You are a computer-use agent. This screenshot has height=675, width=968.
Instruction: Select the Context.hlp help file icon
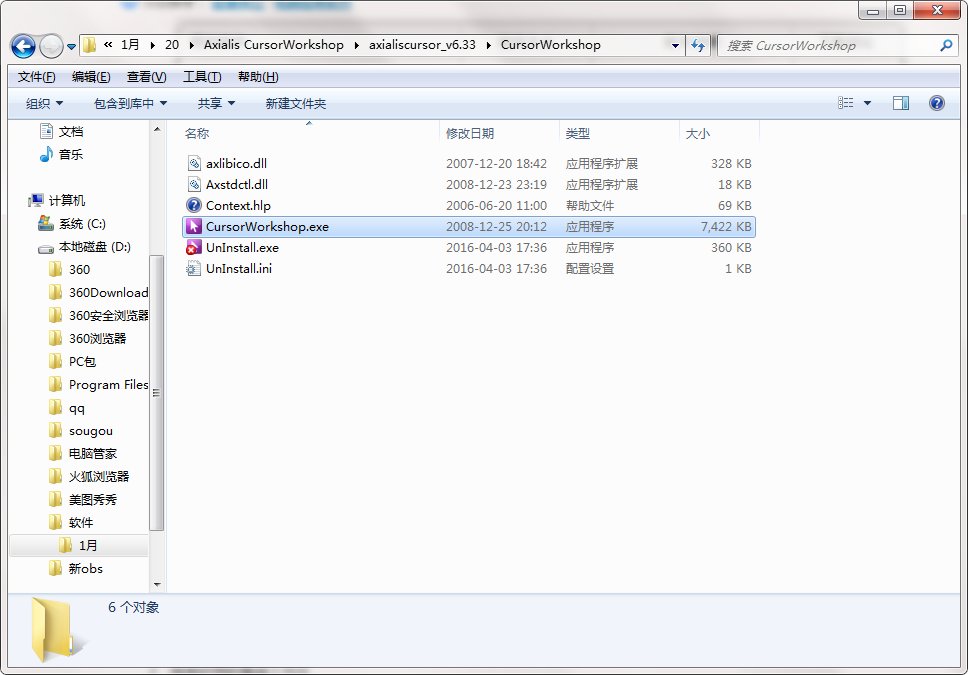(x=194, y=205)
